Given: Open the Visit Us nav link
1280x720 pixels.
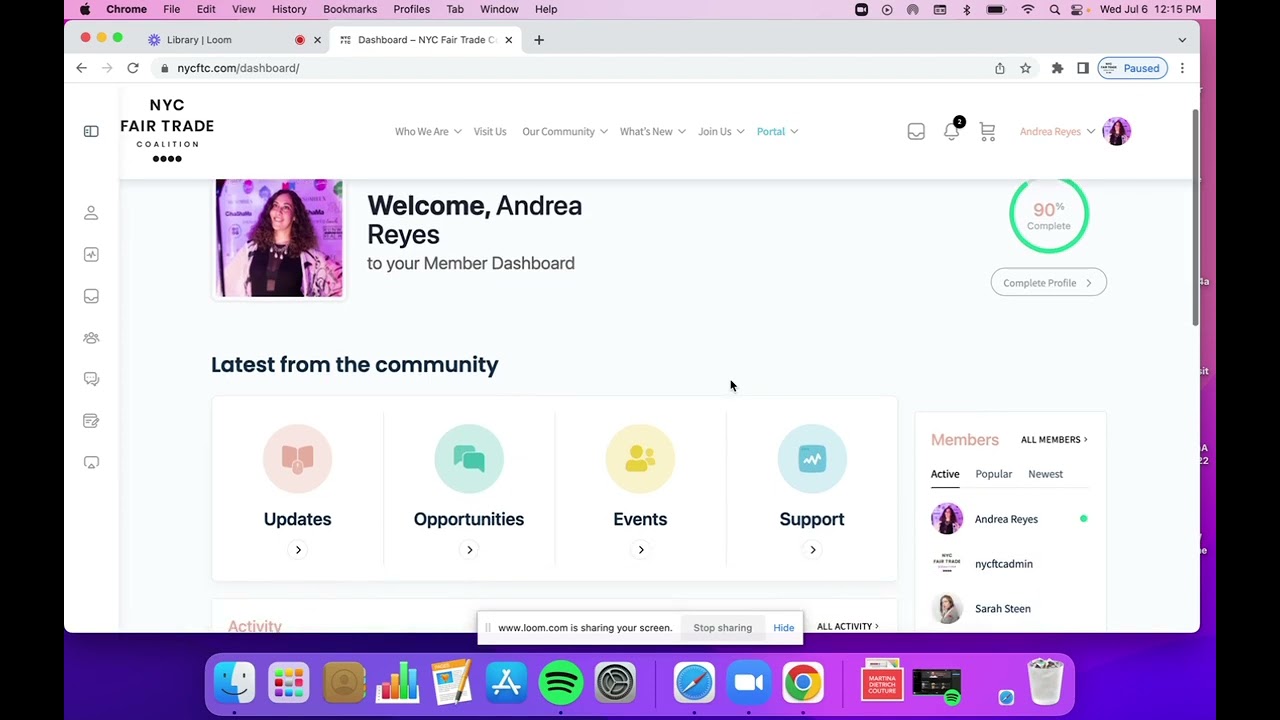Looking at the screenshot, I should click(x=490, y=131).
